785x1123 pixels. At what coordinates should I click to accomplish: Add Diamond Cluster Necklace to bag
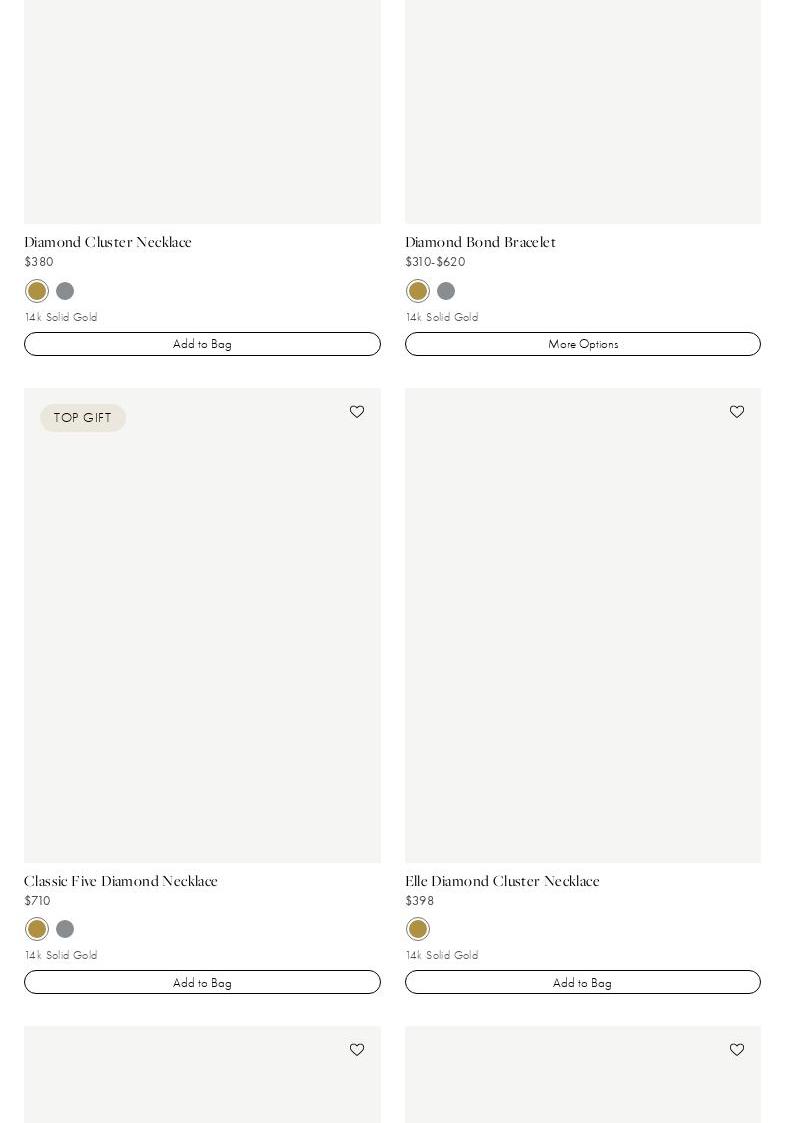(202, 344)
